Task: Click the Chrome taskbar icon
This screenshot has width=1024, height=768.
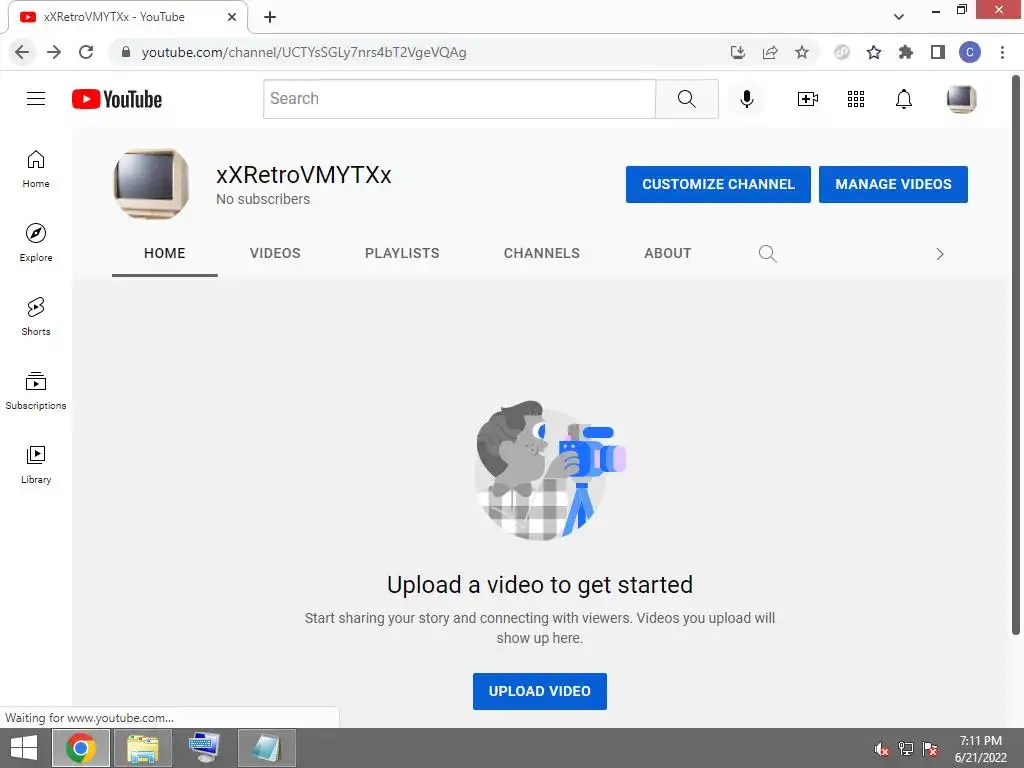Action: coord(81,748)
